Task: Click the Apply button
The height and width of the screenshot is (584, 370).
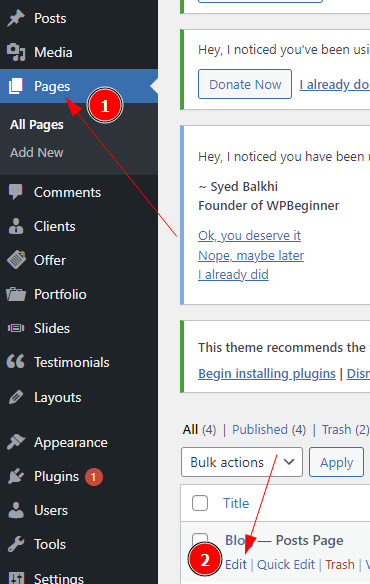Action: click(x=336, y=462)
